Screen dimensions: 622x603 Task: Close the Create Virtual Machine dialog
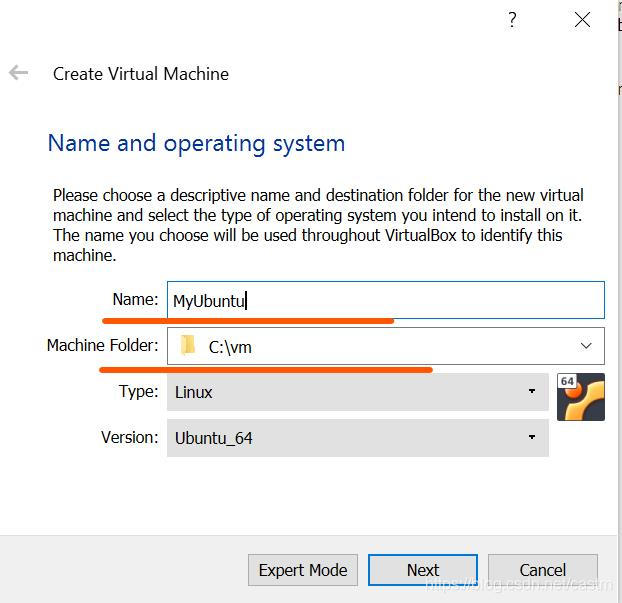582,19
